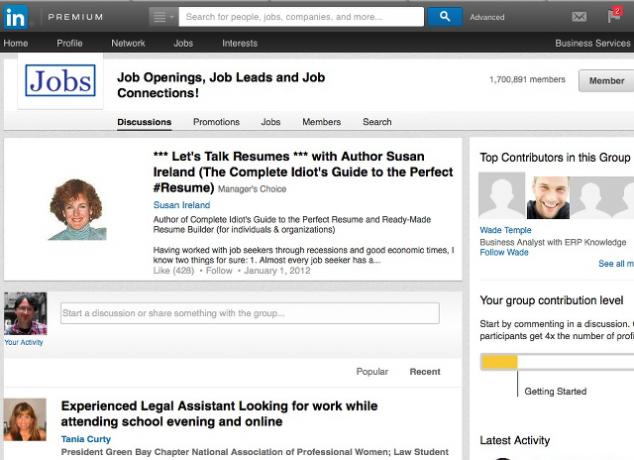634x460 pixels.
Task: Sort discussions by Recent
Action: [425, 371]
